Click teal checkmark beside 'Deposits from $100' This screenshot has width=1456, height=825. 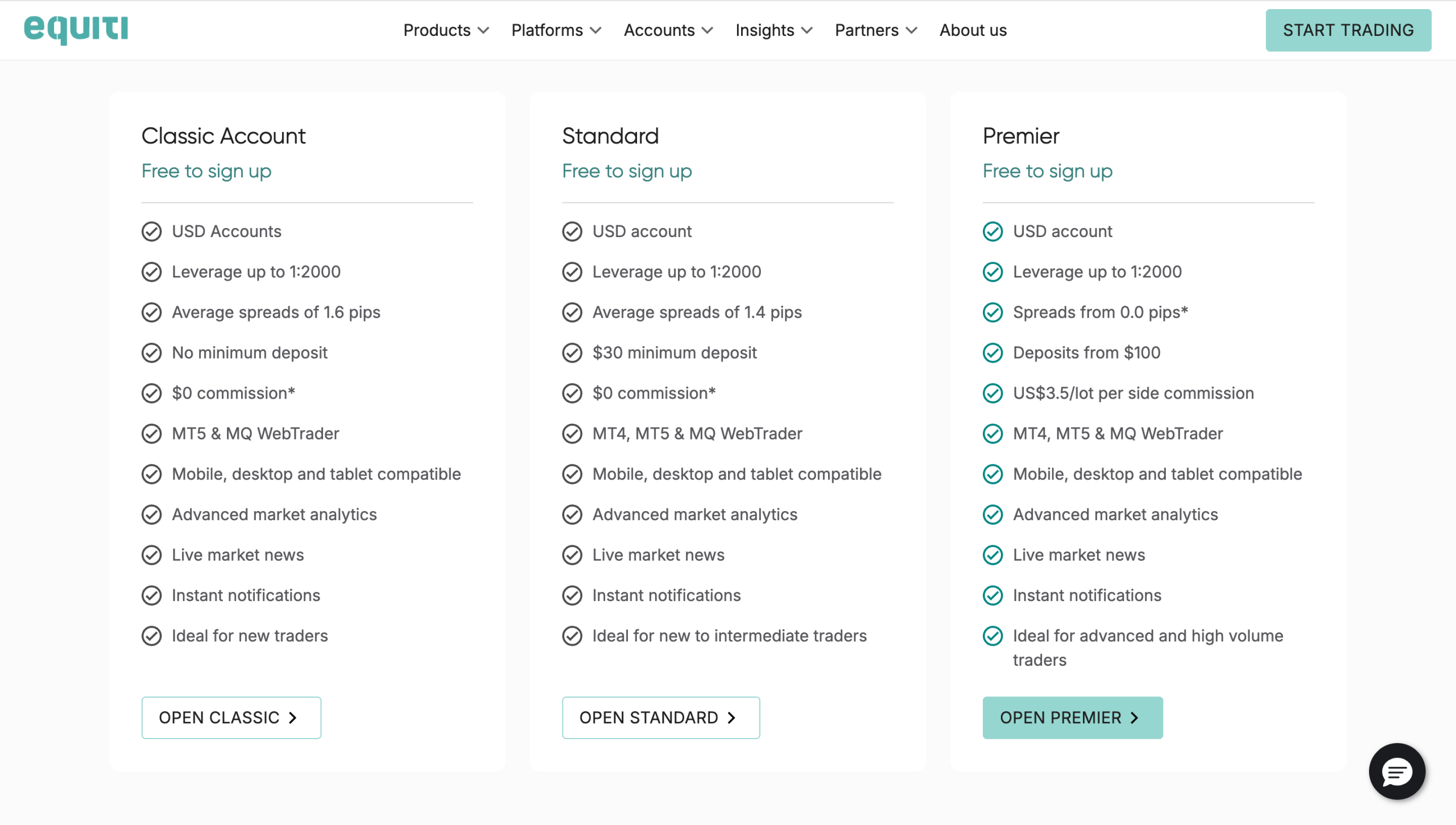coord(993,353)
